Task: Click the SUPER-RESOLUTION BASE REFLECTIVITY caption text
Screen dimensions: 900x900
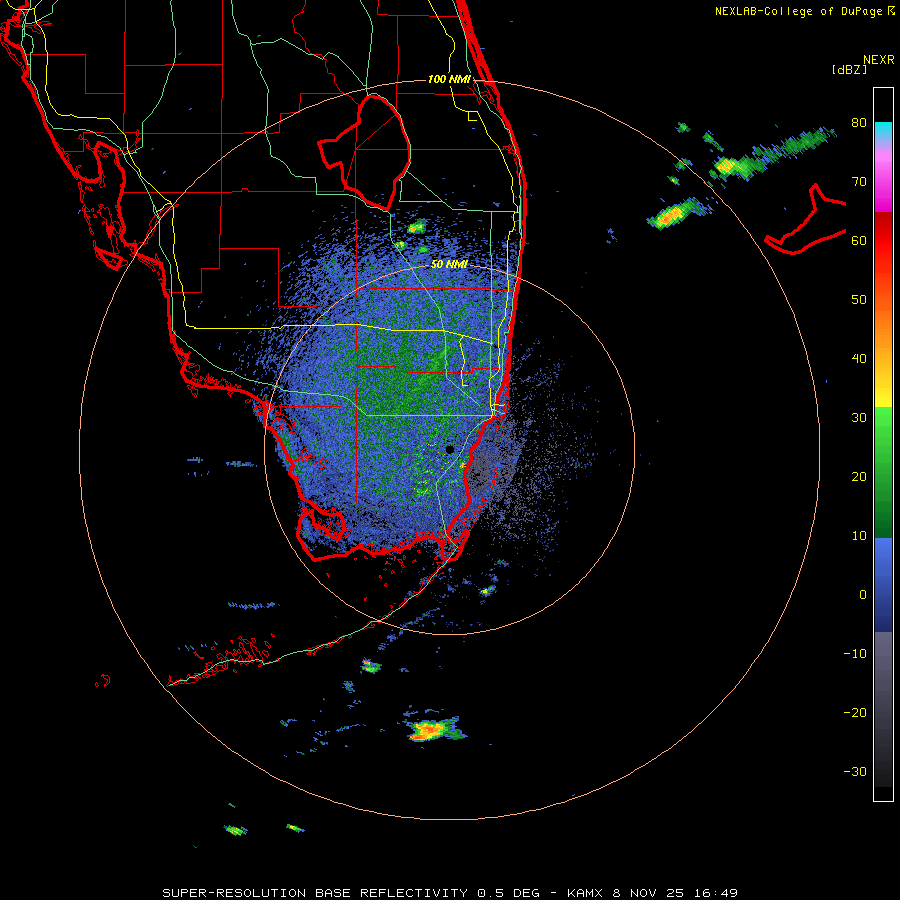Action: pyautogui.click(x=315, y=893)
